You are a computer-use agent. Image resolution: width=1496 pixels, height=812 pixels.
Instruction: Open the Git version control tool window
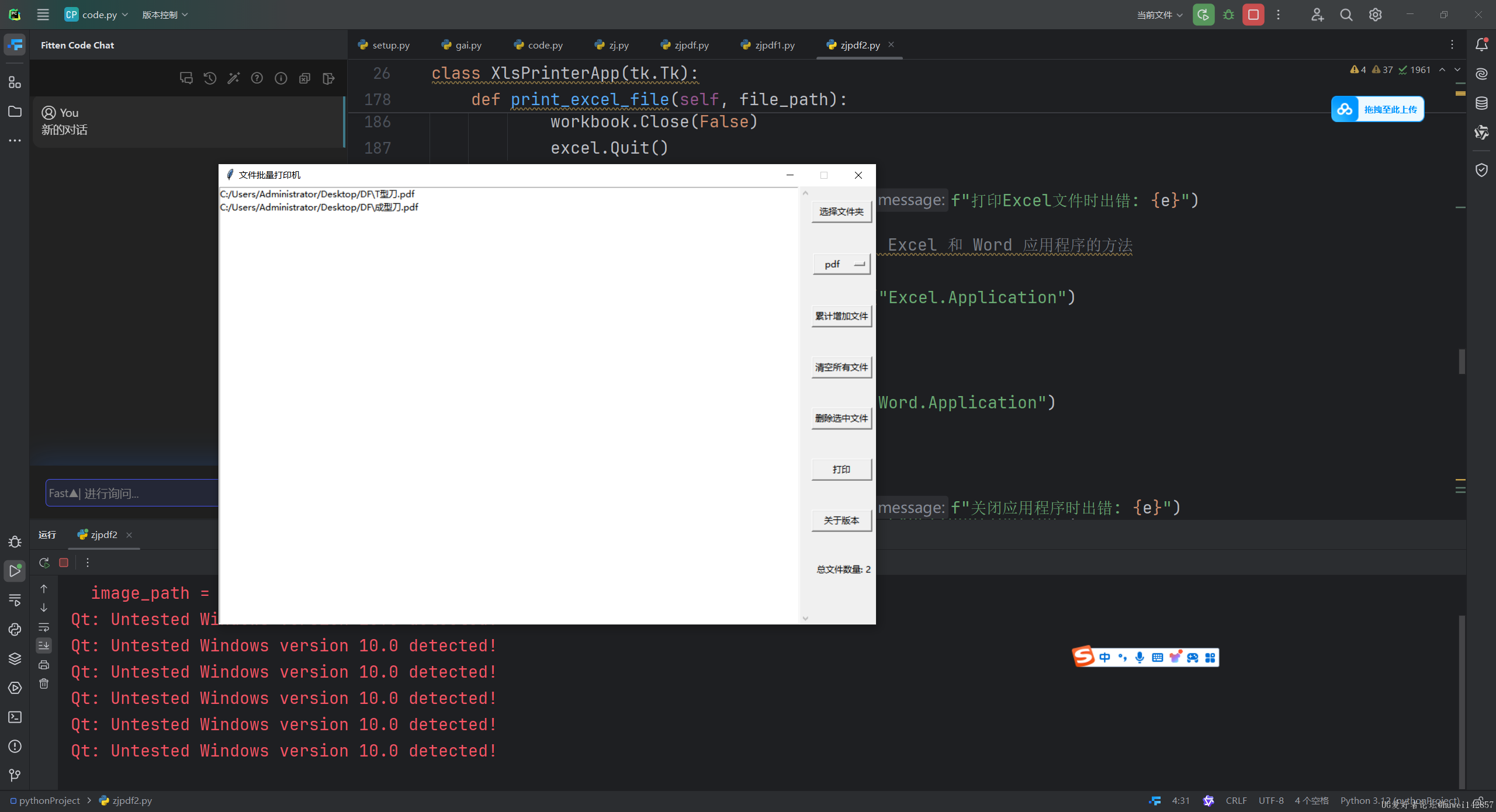click(15, 775)
